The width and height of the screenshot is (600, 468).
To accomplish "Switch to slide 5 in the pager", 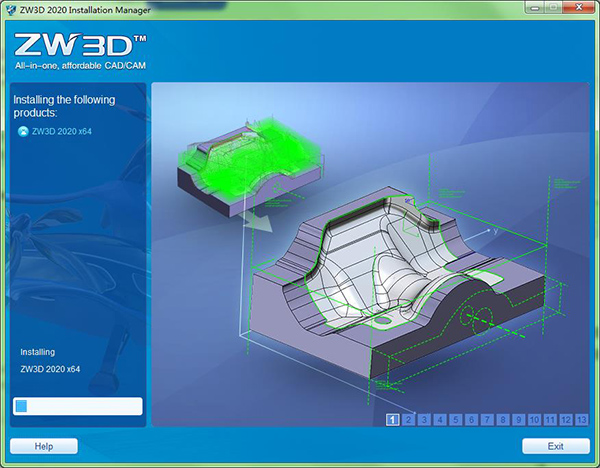I will pyautogui.click(x=456, y=419).
